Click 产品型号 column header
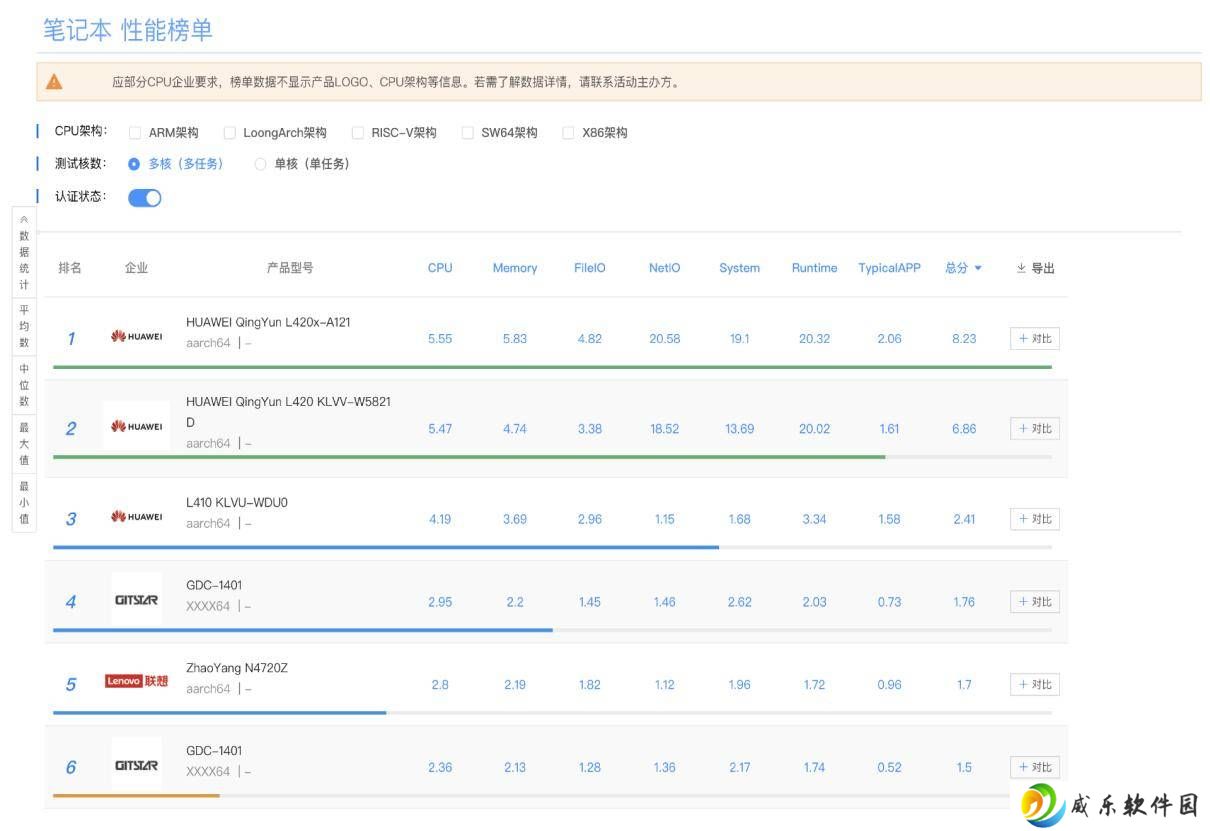Screen dimensions: 1210x831 tap(290, 268)
